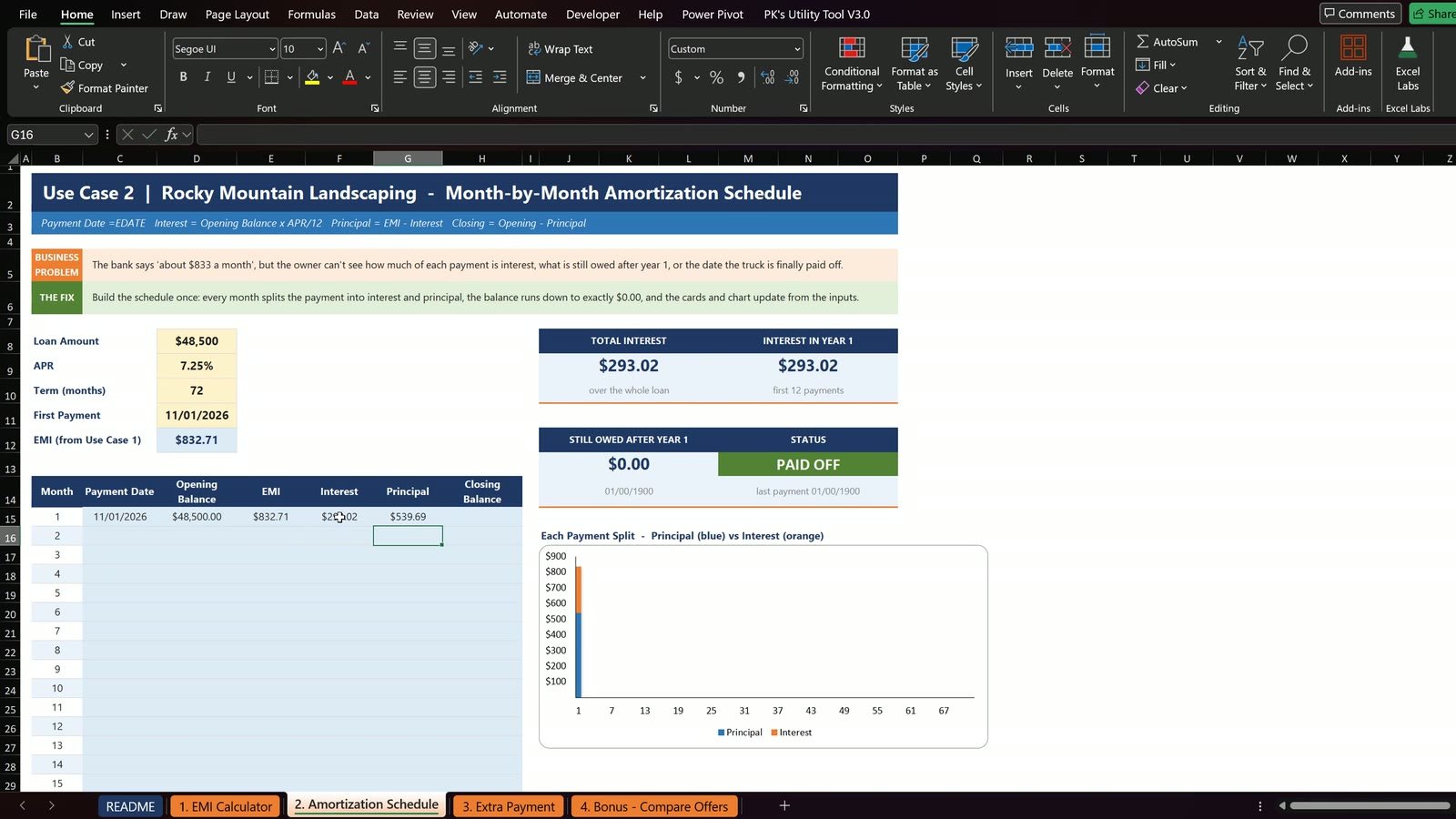Open the Sort & Filter tool

1250,63
